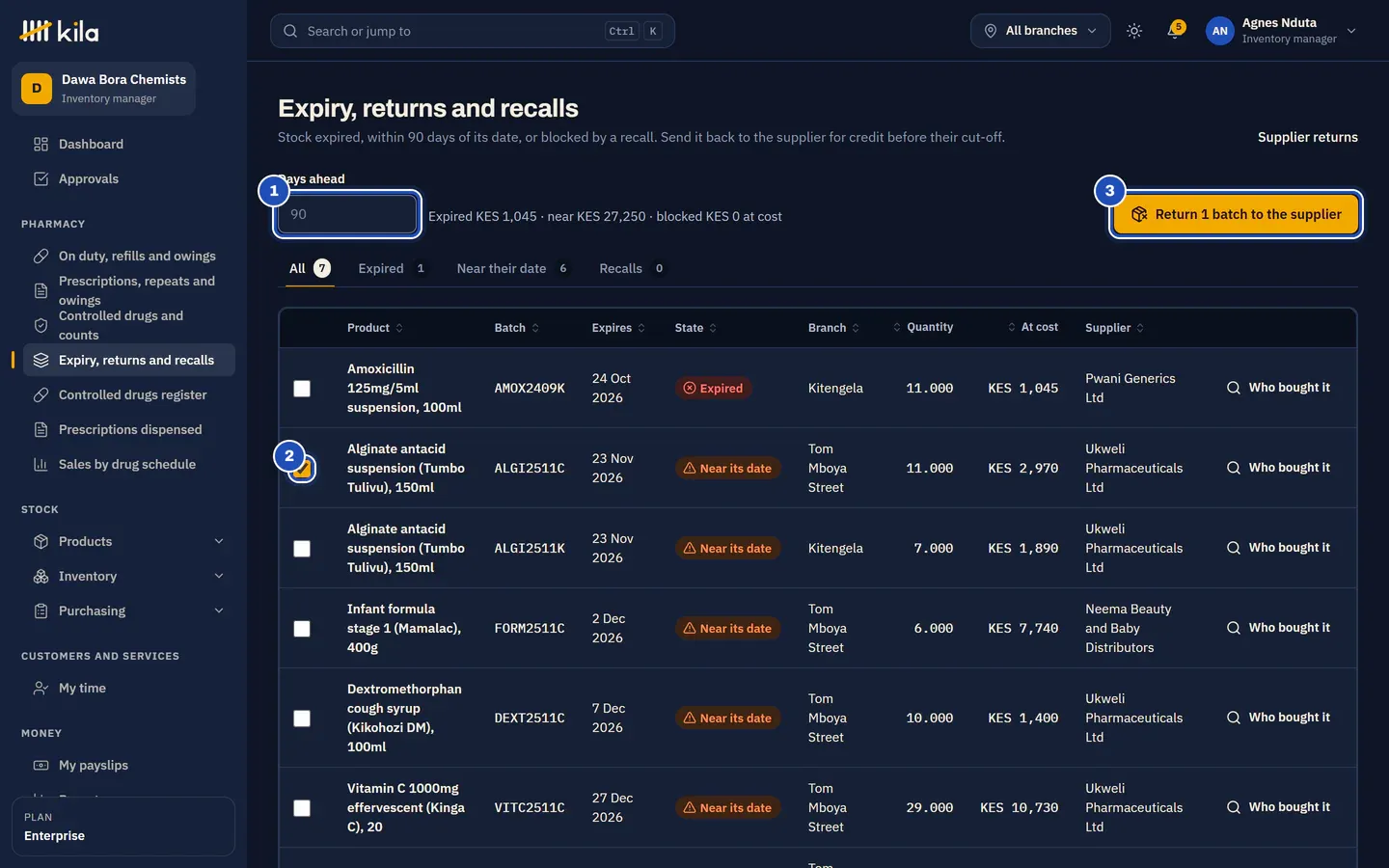Expand the Products sidebar section
The height and width of the screenshot is (868, 1389).
[129, 541]
